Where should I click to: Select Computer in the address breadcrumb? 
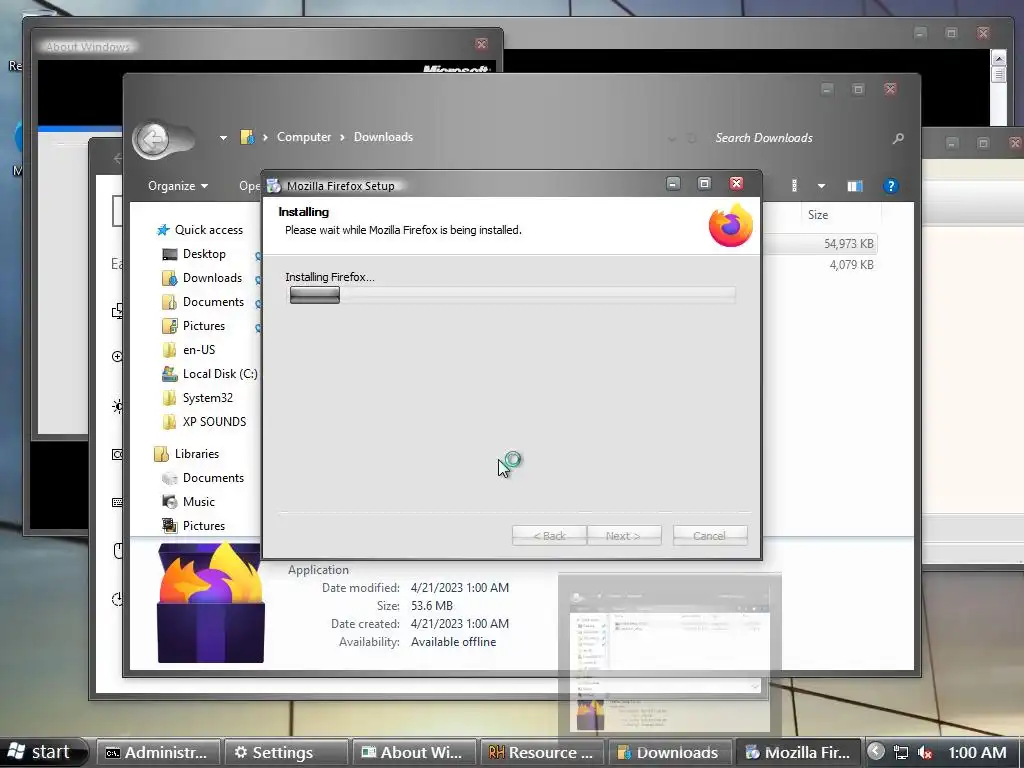coord(304,137)
